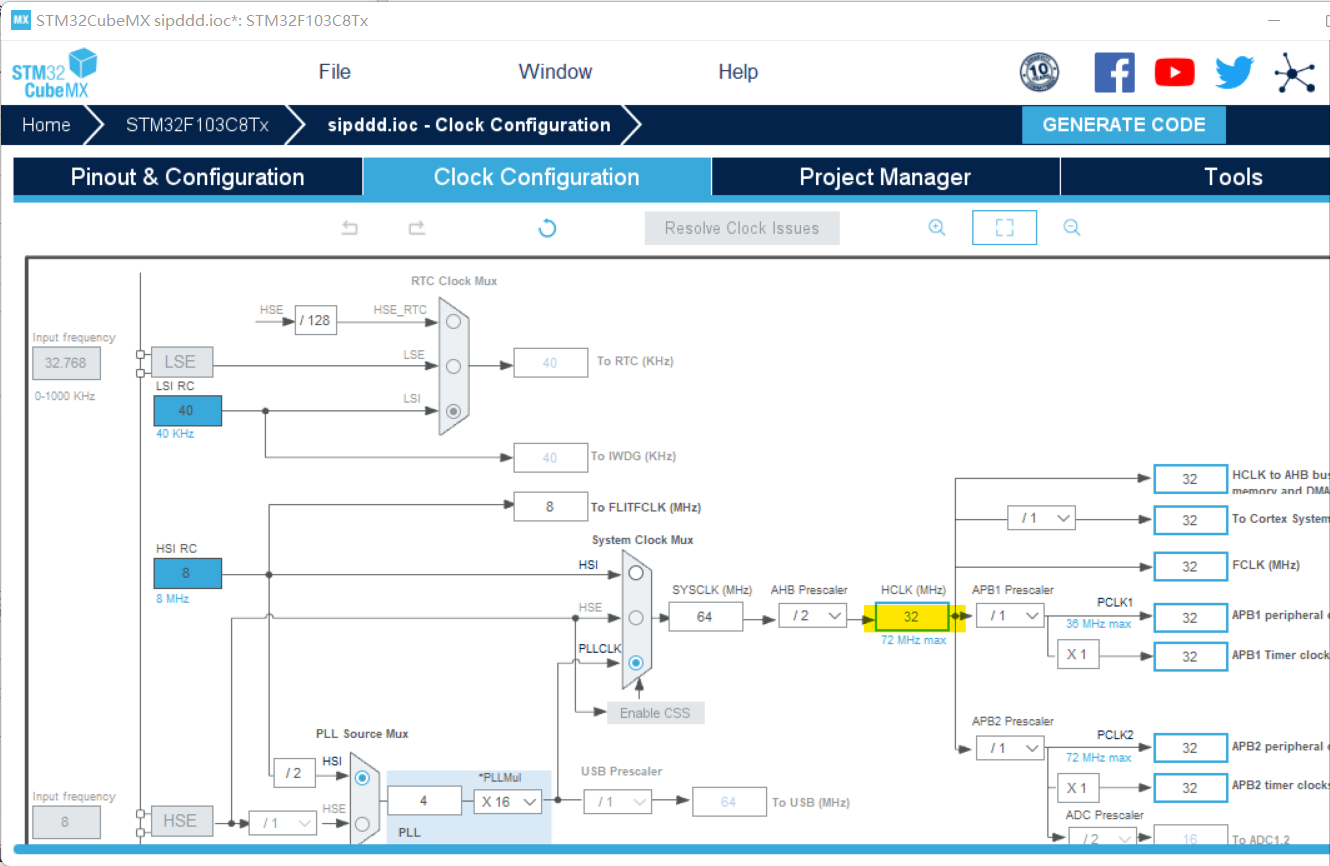The image size is (1330, 866).
Task: Fit clock diagram to window
Action: (1004, 228)
